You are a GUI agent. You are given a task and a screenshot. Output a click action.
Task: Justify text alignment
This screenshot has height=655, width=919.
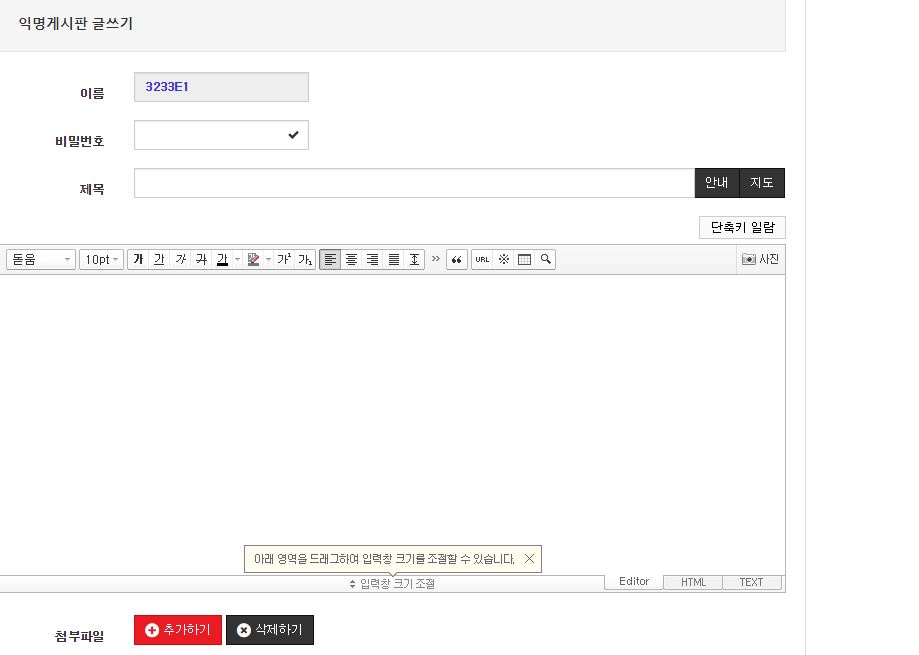[x=394, y=260]
